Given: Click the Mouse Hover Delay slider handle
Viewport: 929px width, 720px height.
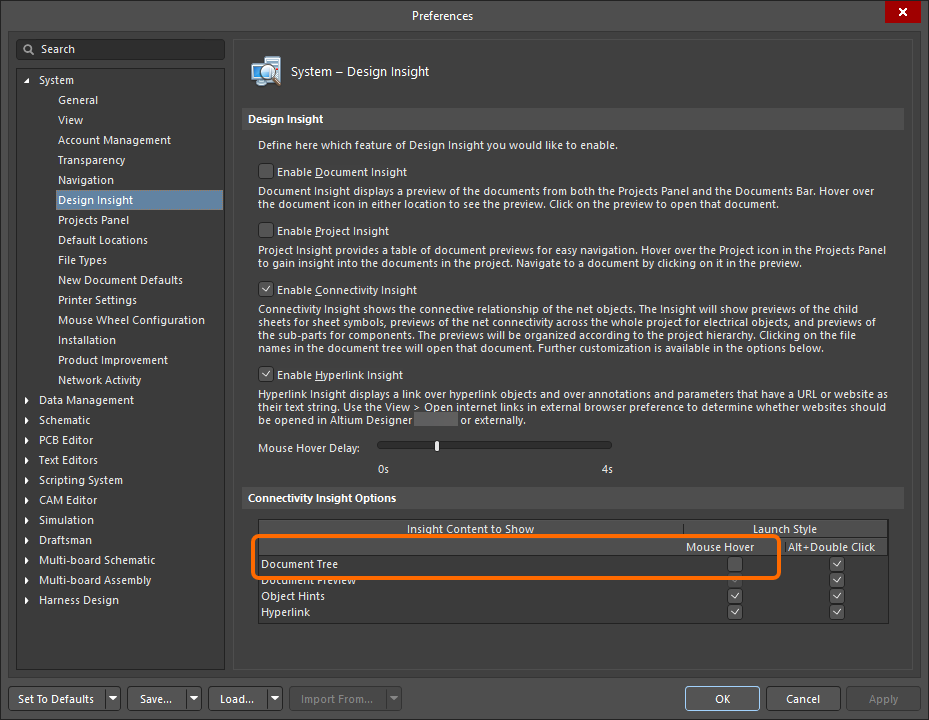Looking at the screenshot, I should 437,446.
